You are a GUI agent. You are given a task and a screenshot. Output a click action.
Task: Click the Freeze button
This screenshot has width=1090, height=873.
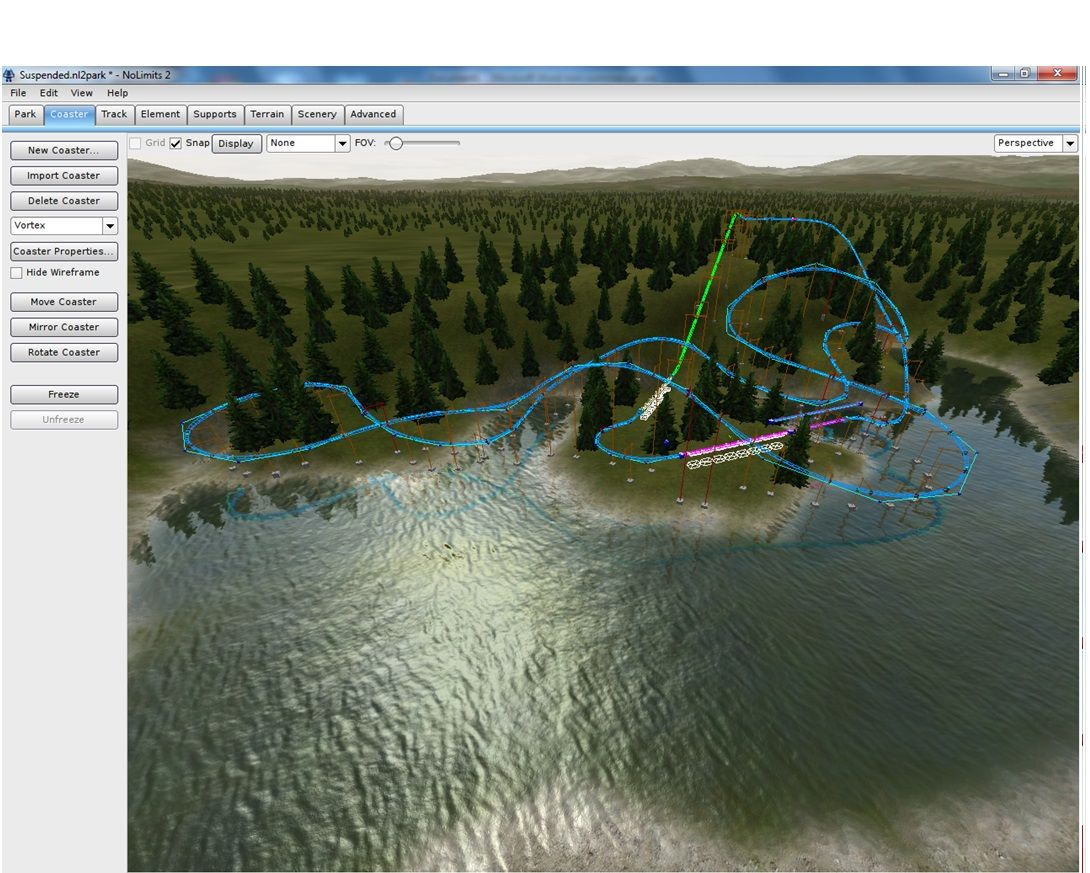tap(63, 394)
